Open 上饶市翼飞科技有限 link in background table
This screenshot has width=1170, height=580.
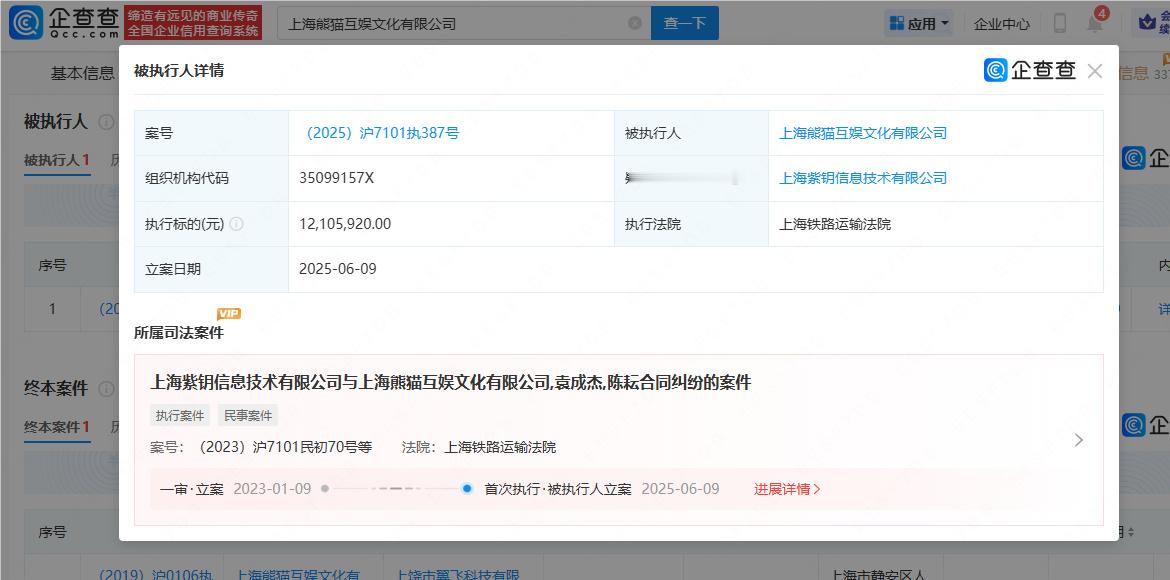click(x=458, y=574)
